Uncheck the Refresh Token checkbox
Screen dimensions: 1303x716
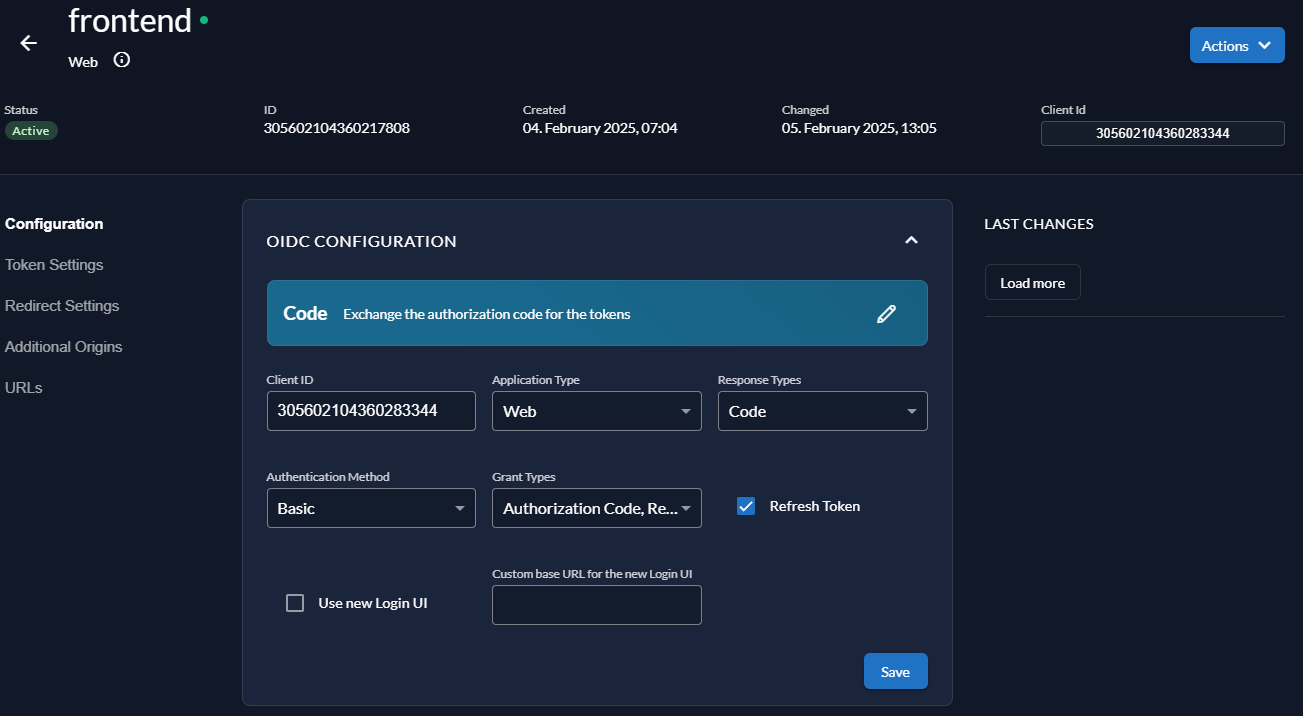point(746,506)
